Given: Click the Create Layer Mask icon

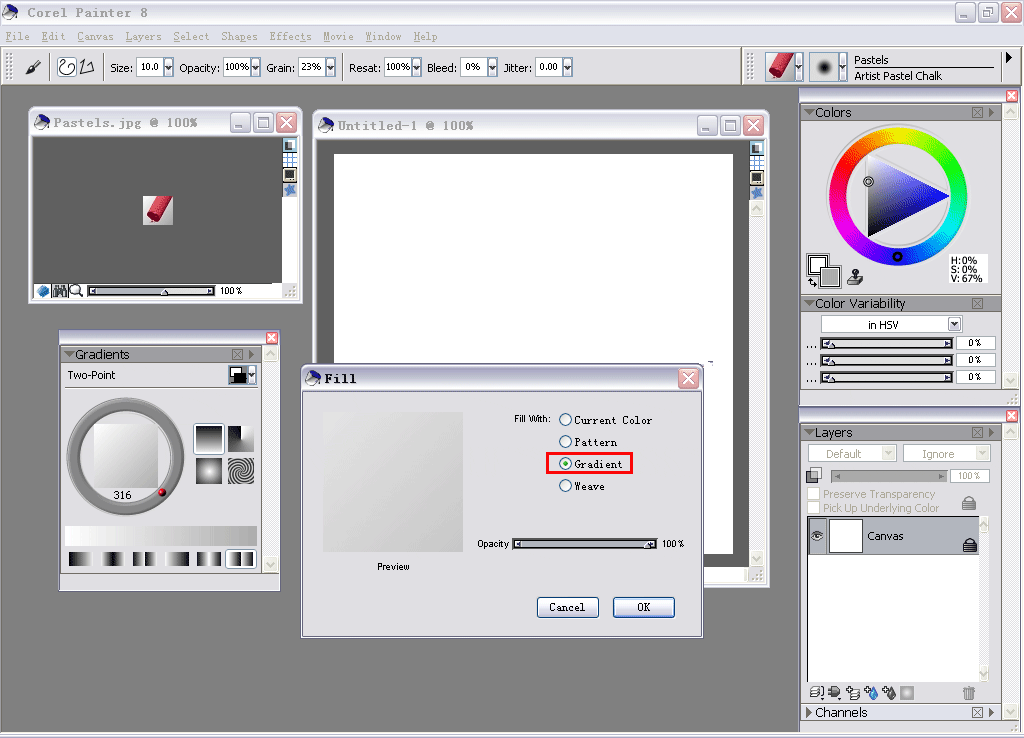Looking at the screenshot, I should pos(907,692).
